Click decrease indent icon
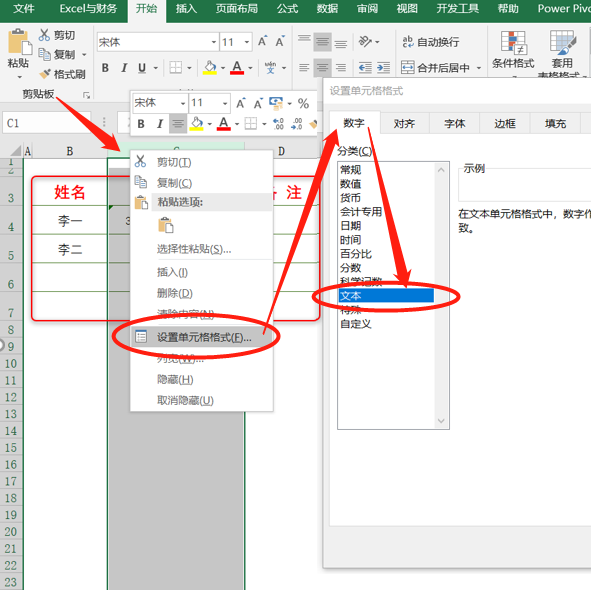The width and height of the screenshot is (591, 590). tap(365, 68)
